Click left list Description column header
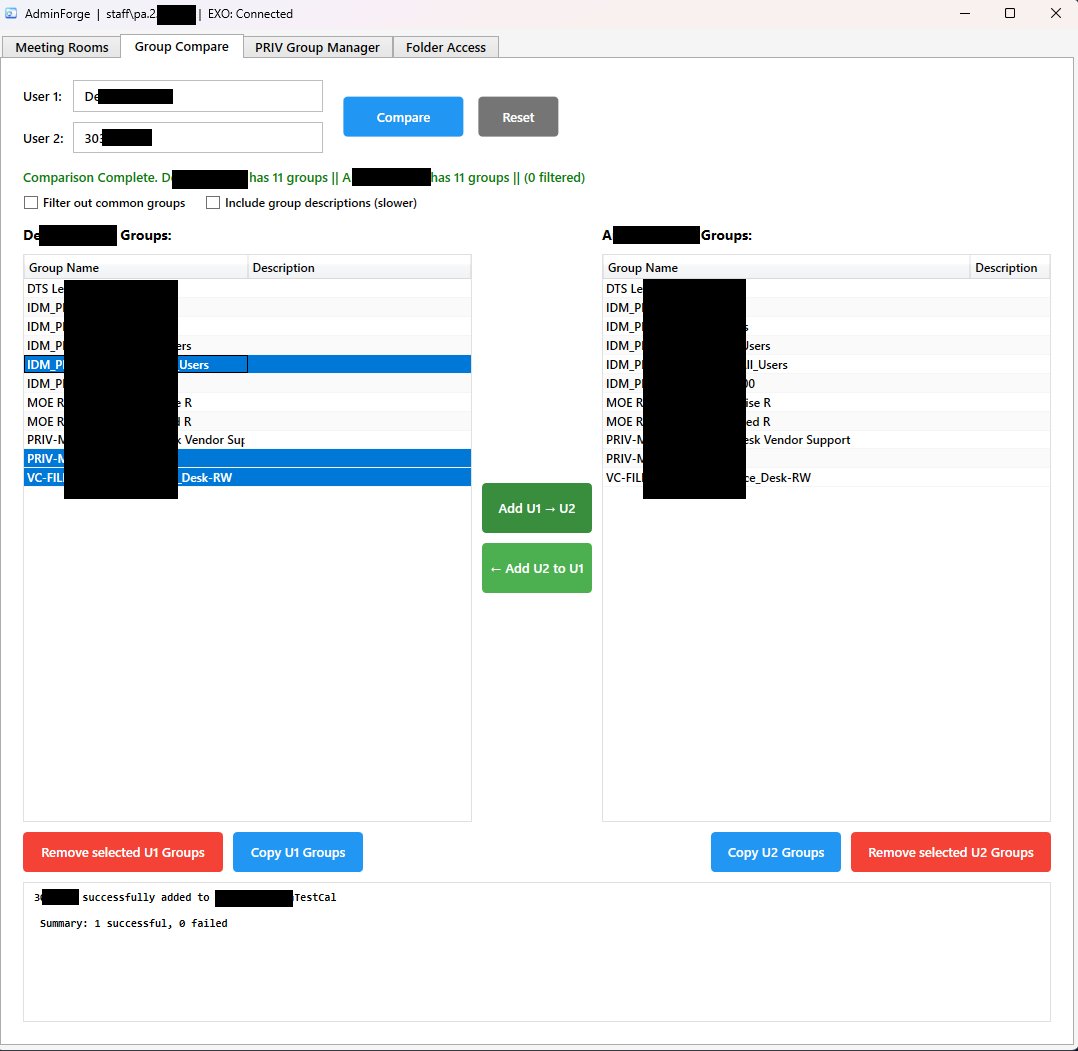The image size is (1078, 1051). [359, 267]
